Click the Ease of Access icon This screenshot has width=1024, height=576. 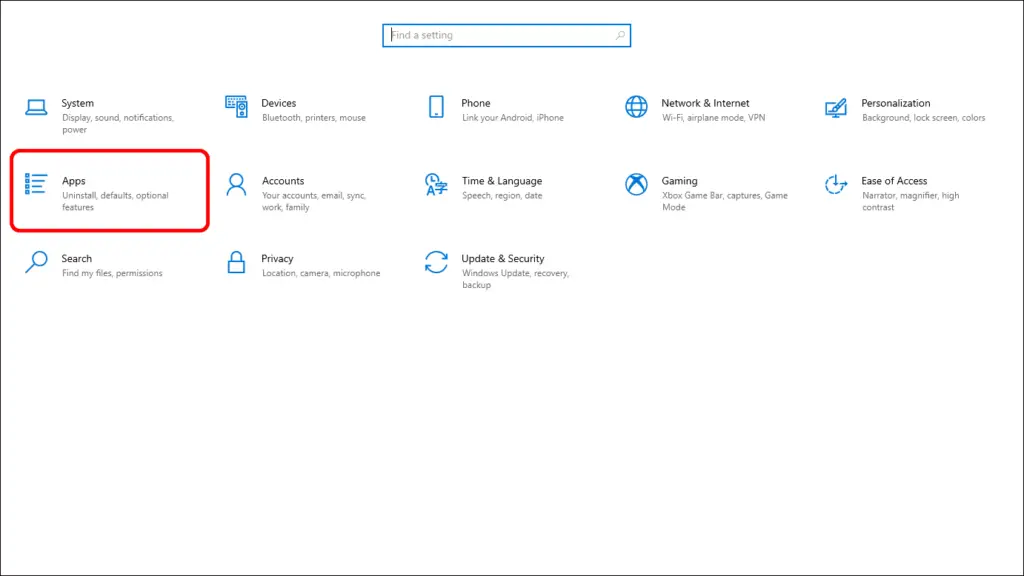[x=836, y=184]
